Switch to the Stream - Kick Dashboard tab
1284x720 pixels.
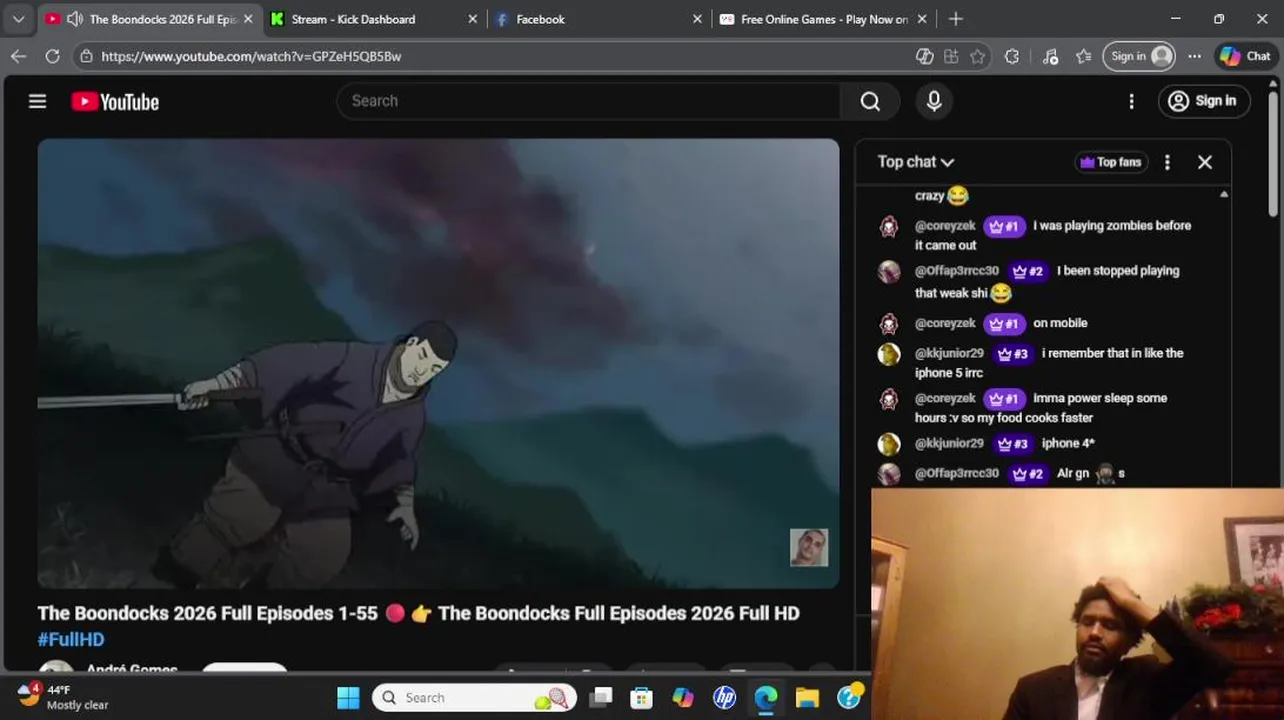[x=354, y=19]
